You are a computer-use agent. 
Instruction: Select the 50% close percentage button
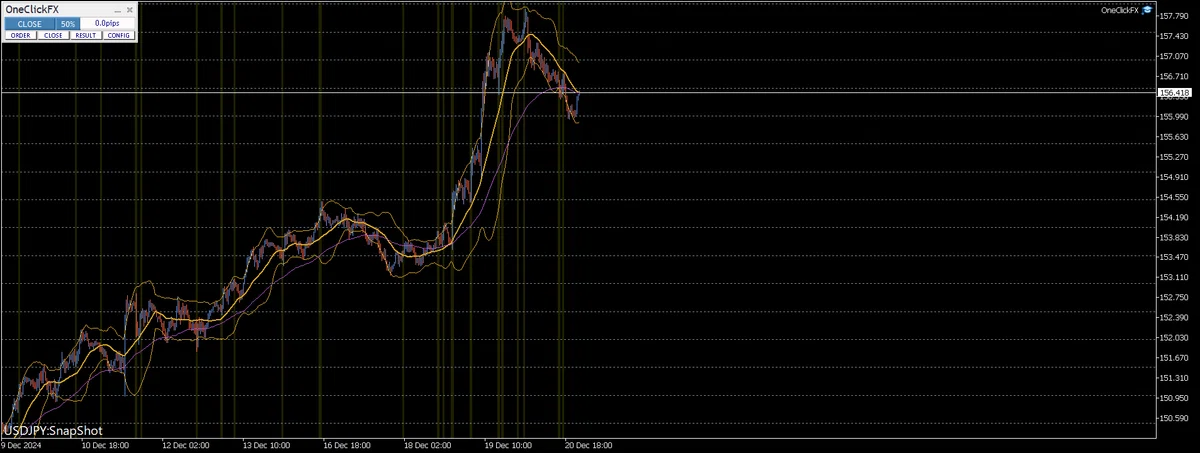pos(67,22)
